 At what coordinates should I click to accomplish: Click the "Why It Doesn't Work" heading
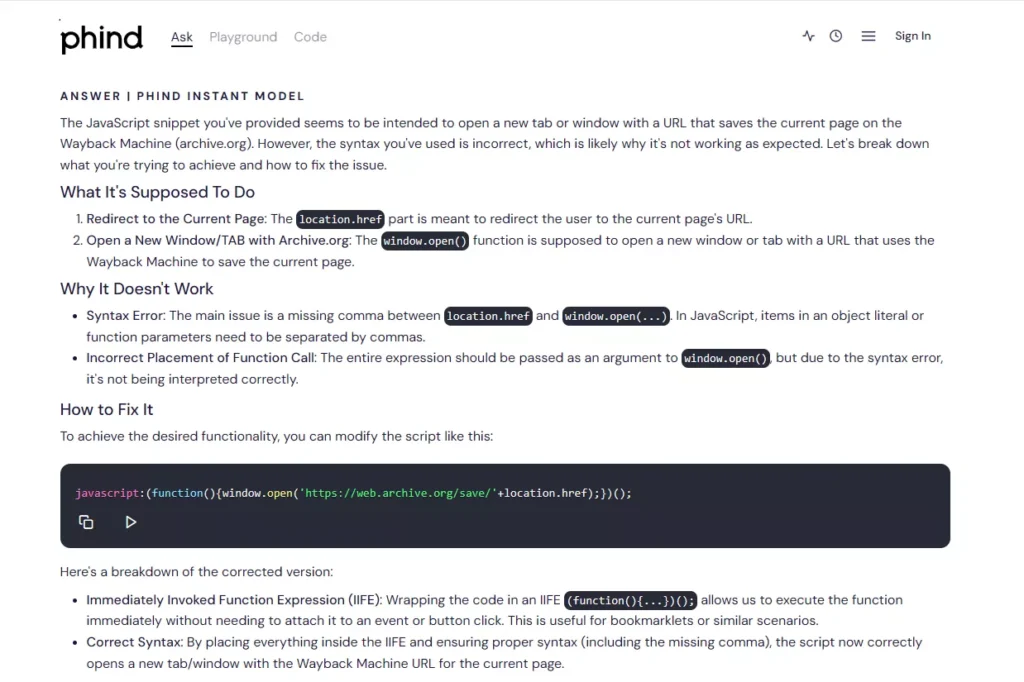(x=137, y=288)
